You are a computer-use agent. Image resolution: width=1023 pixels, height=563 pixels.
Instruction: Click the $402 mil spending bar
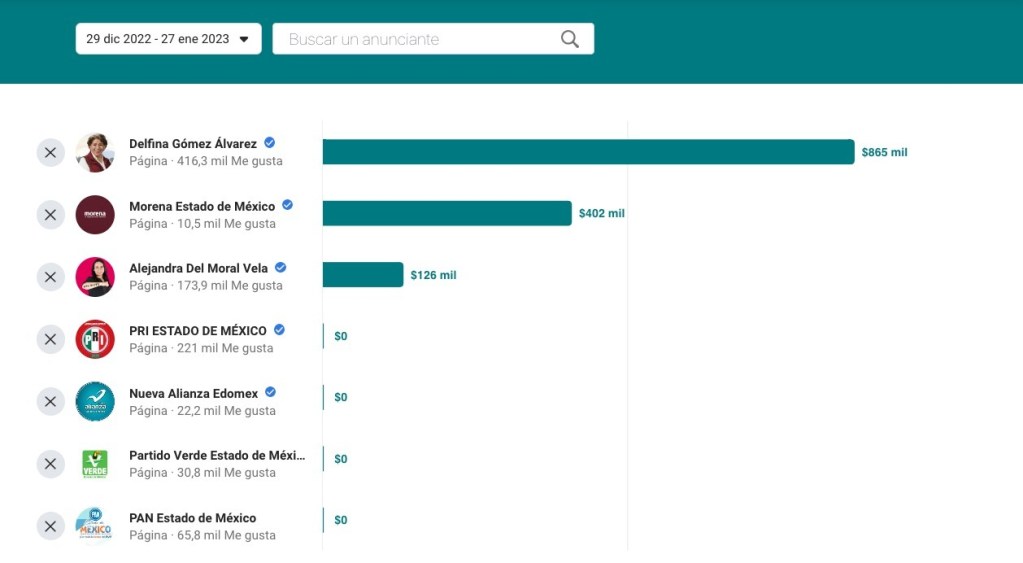(x=446, y=213)
